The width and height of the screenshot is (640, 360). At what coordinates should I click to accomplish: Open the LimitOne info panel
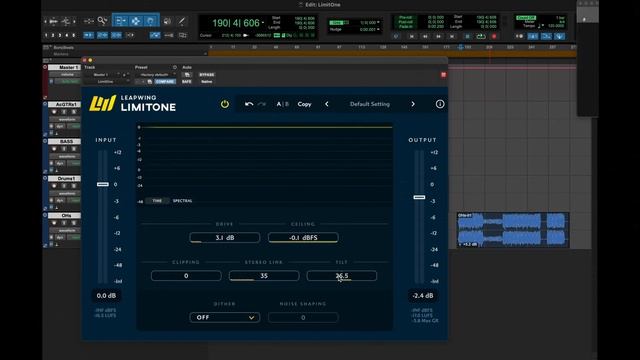[x=440, y=104]
